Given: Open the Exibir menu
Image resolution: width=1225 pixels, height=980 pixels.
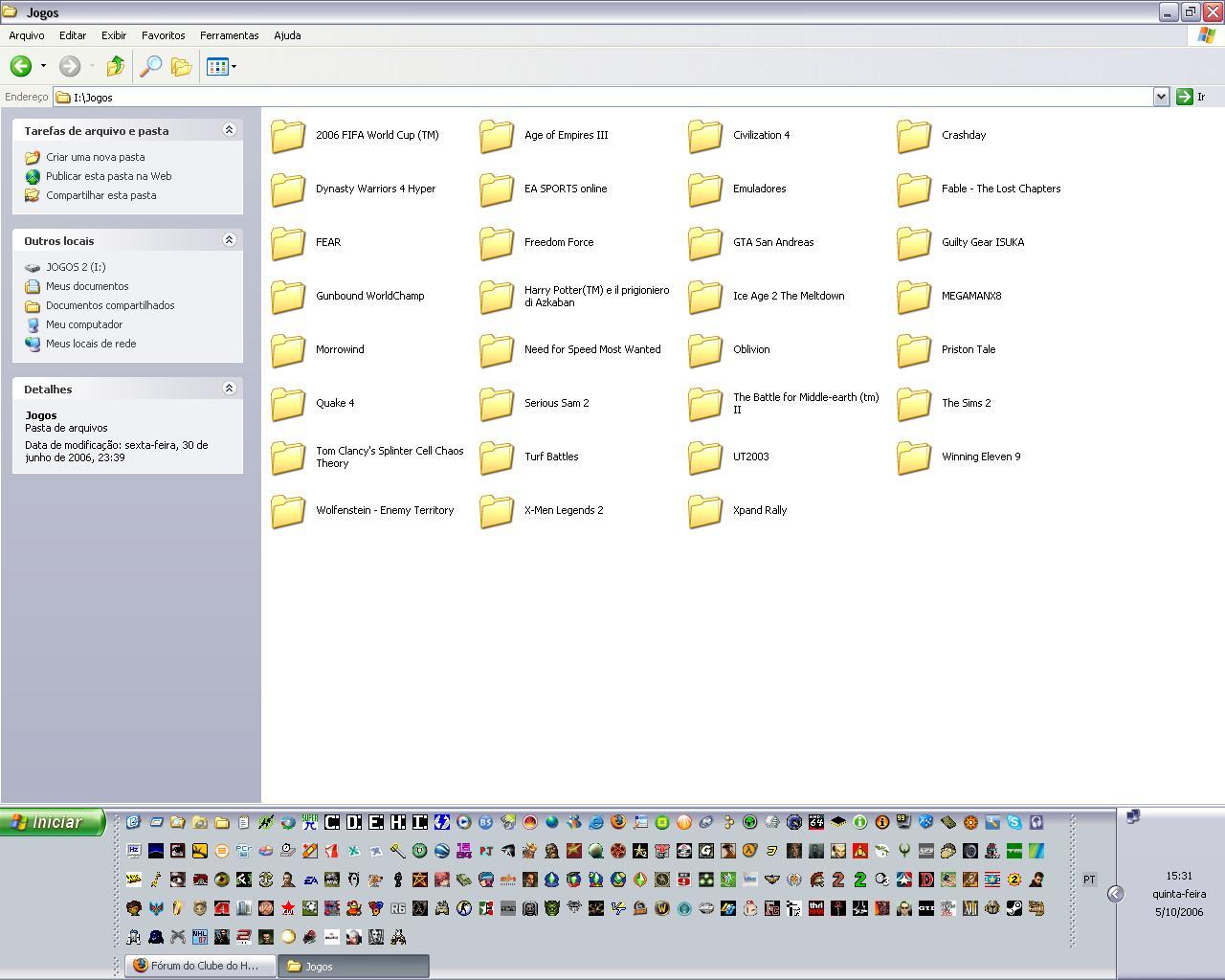Looking at the screenshot, I should (114, 35).
